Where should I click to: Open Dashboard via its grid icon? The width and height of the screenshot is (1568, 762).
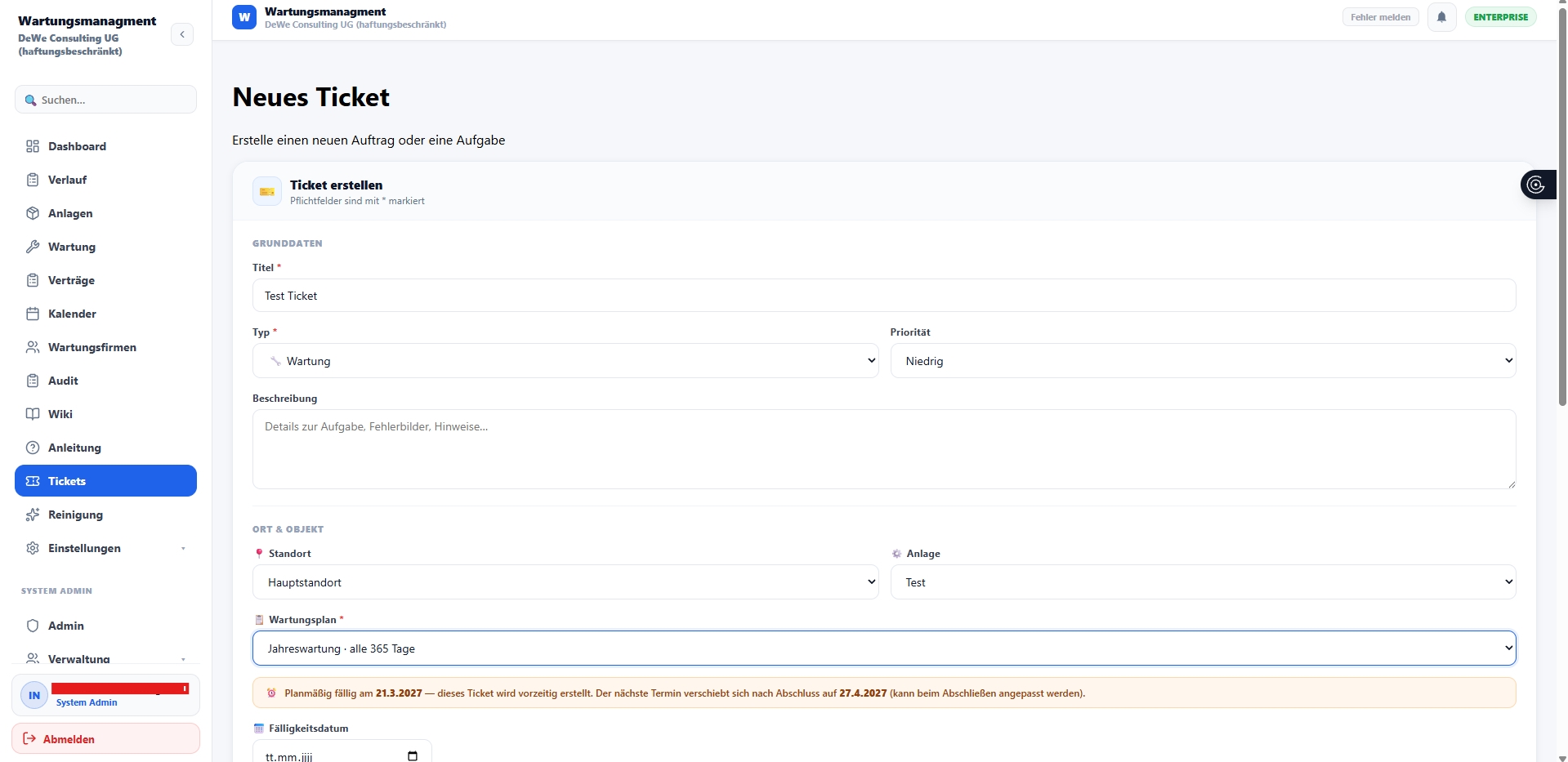click(33, 146)
